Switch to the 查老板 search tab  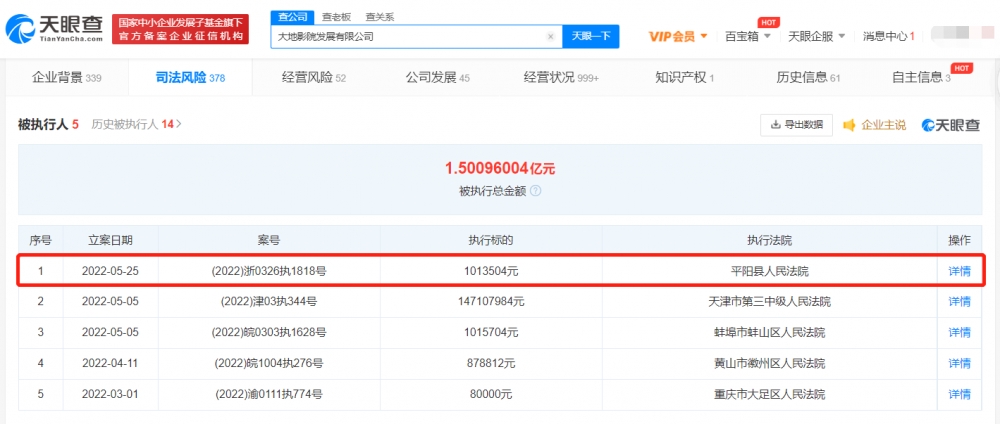click(335, 17)
